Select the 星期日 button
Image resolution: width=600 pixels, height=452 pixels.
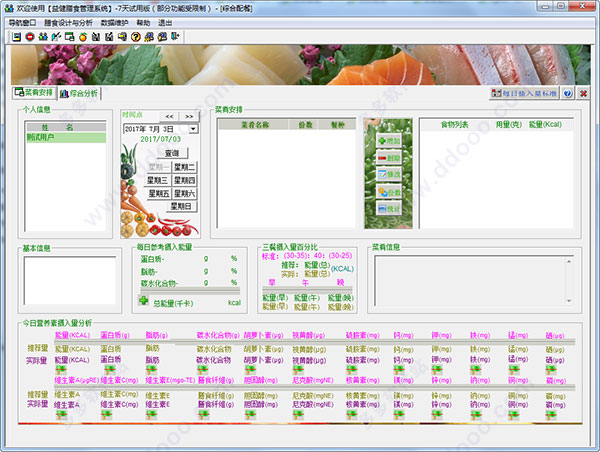tap(181, 207)
